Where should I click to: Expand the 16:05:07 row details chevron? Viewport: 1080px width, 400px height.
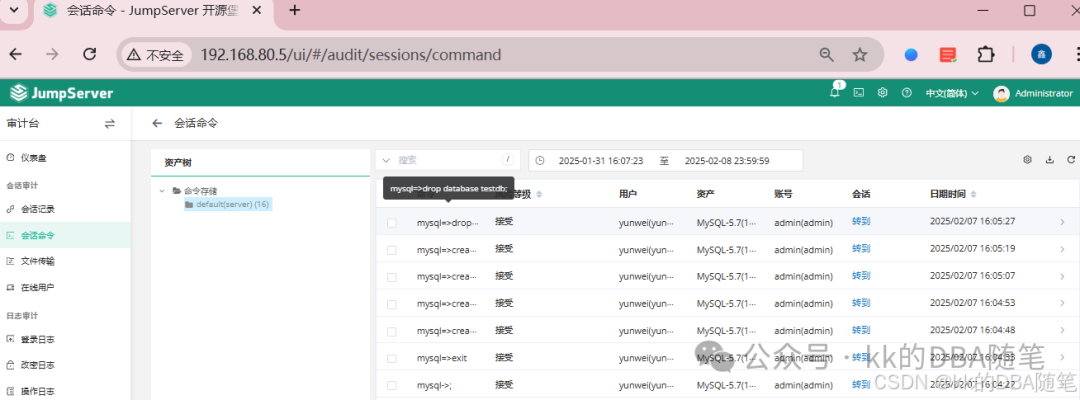click(x=1062, y=275)
